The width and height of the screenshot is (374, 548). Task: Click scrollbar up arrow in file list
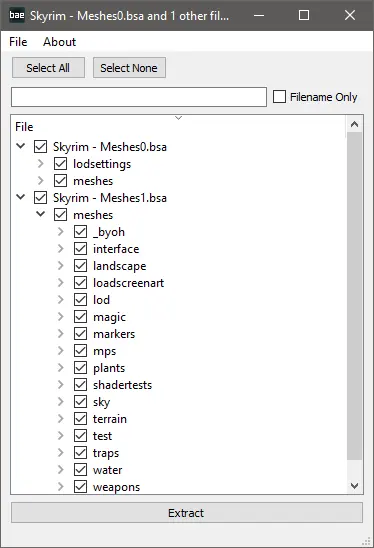[354, 124]
